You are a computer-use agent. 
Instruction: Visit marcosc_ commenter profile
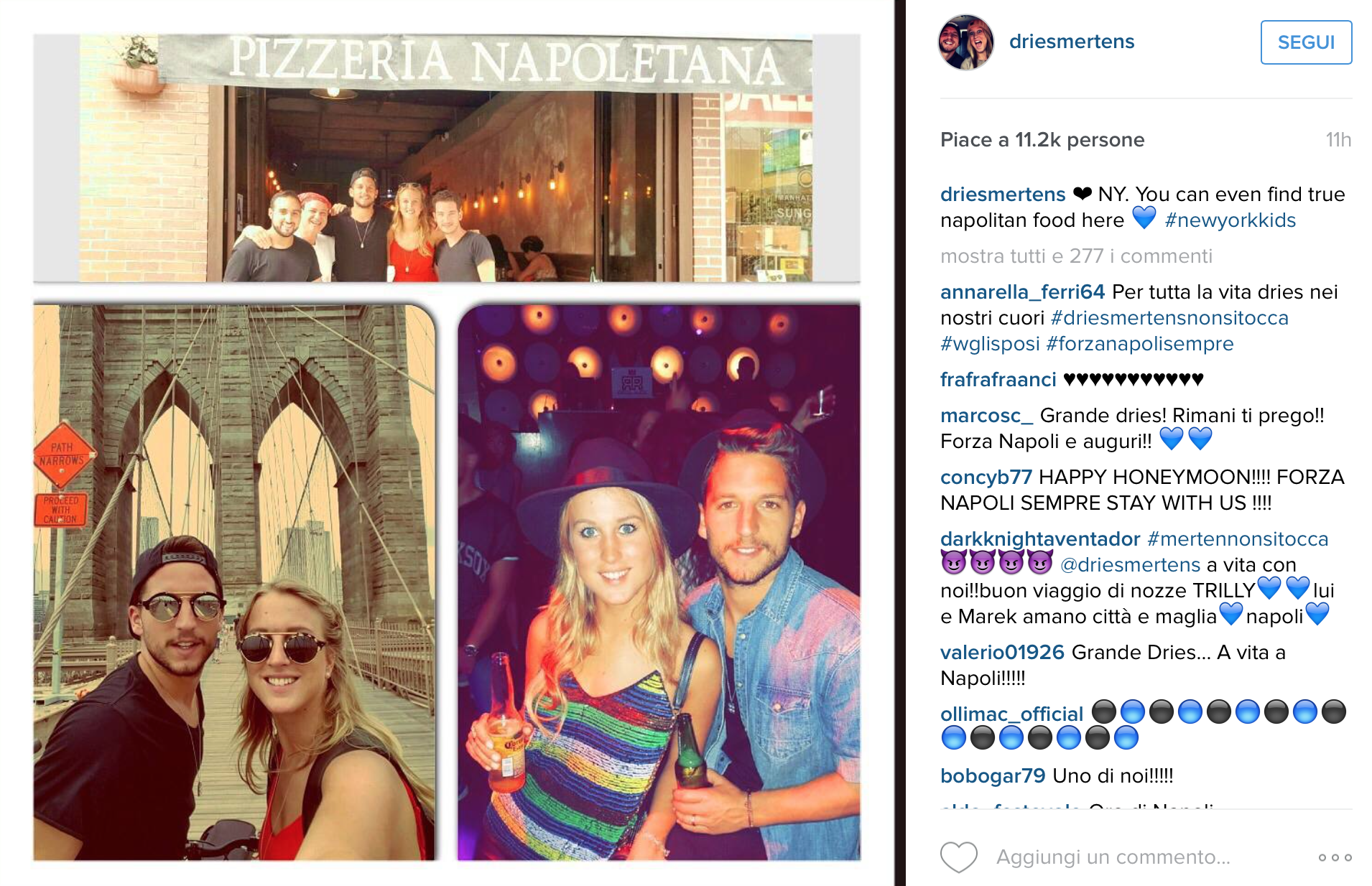(987, 416)
